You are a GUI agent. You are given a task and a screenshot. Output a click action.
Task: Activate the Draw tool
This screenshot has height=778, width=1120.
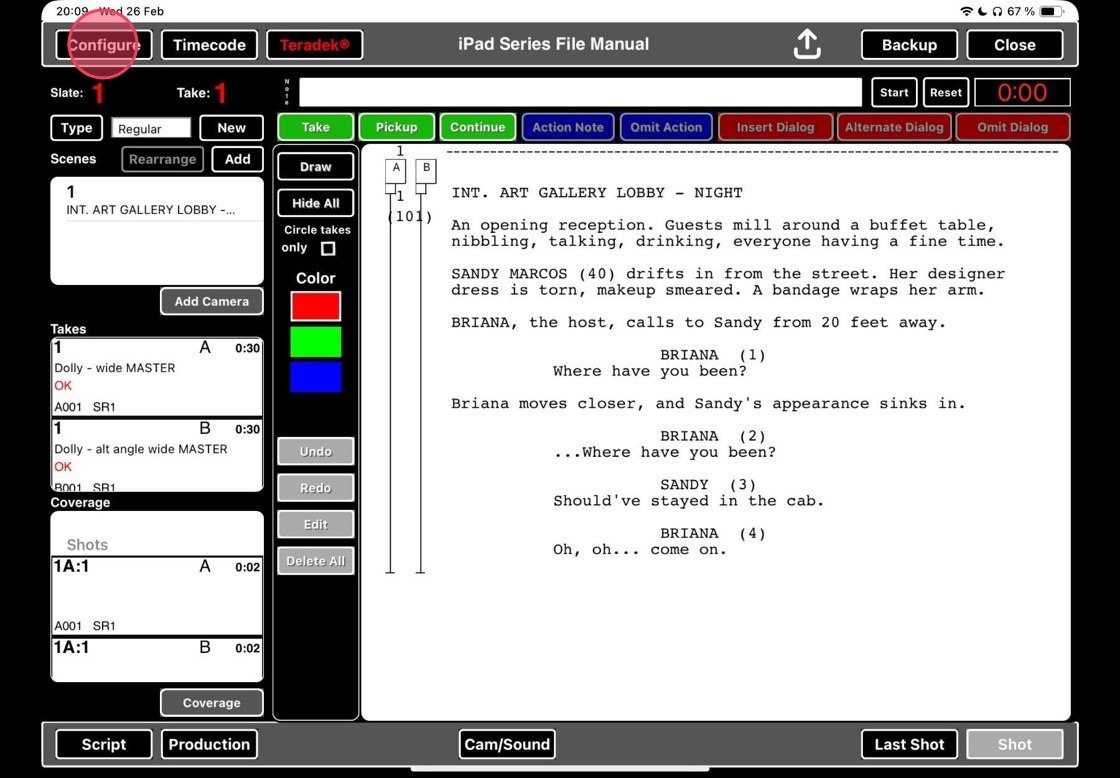click(316, 166)
